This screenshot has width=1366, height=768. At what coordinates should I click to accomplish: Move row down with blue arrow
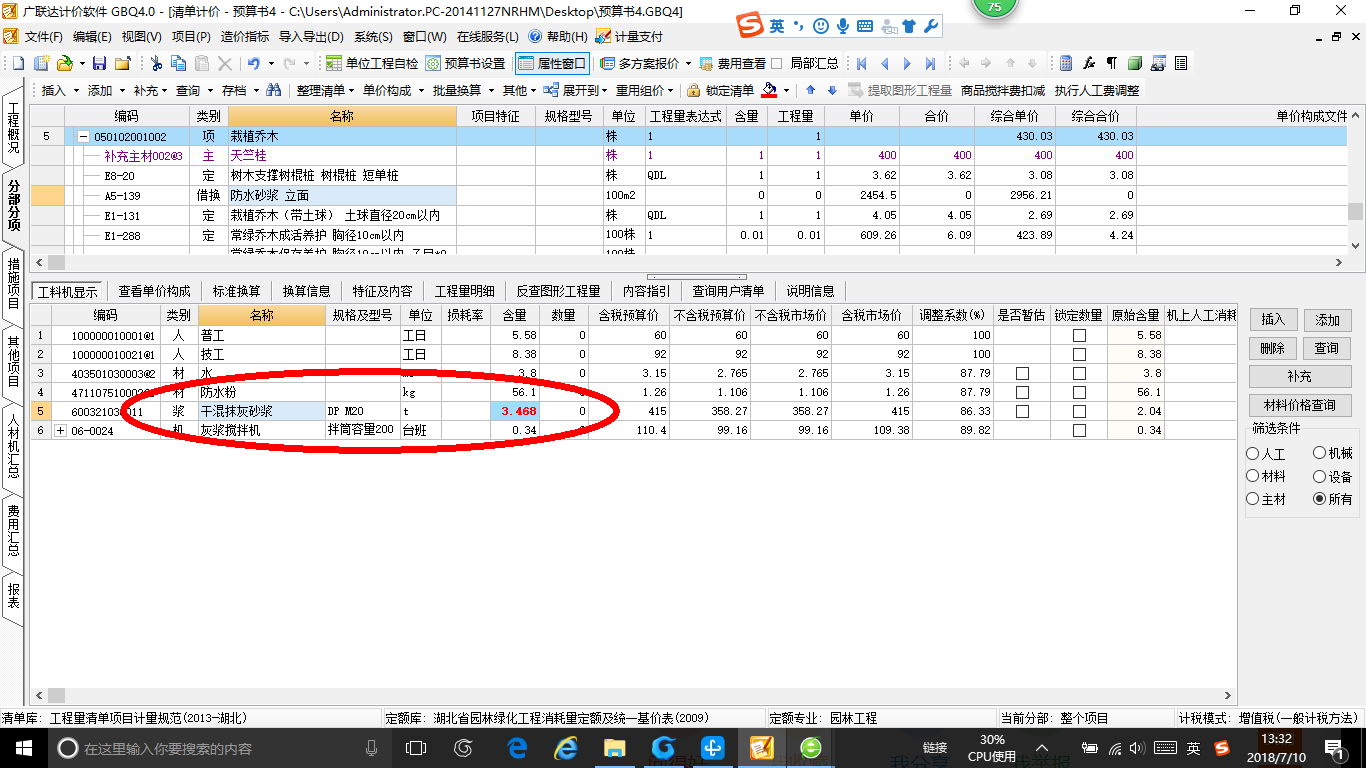[832, 90]
